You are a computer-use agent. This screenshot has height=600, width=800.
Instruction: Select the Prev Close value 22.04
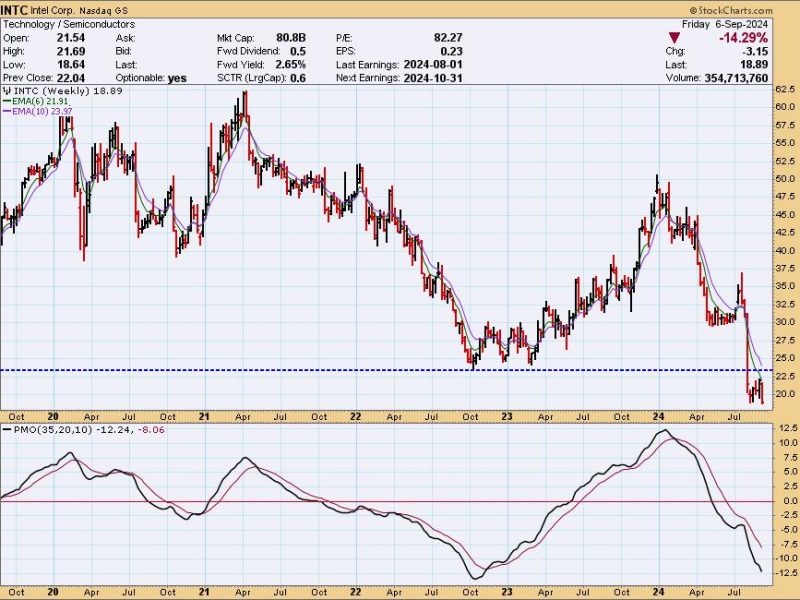pos(71,78)
